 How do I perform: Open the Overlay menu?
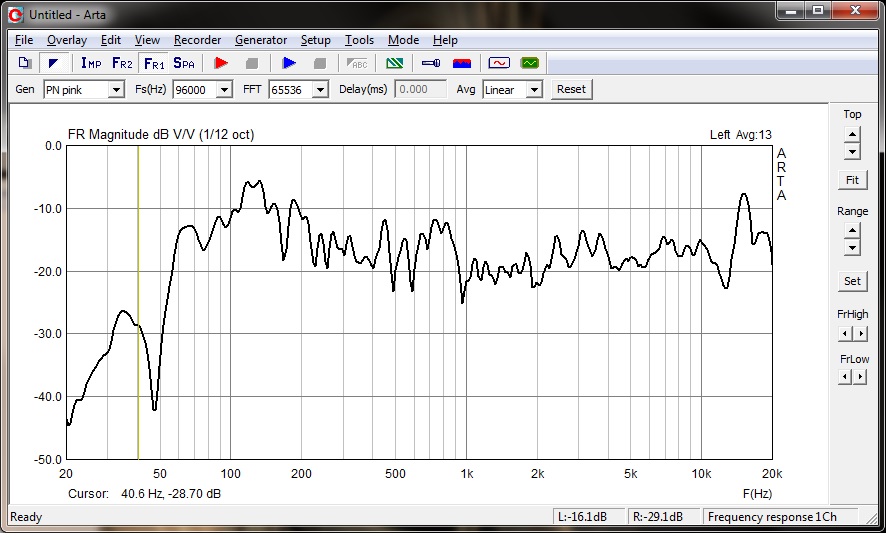coord(67,40)
